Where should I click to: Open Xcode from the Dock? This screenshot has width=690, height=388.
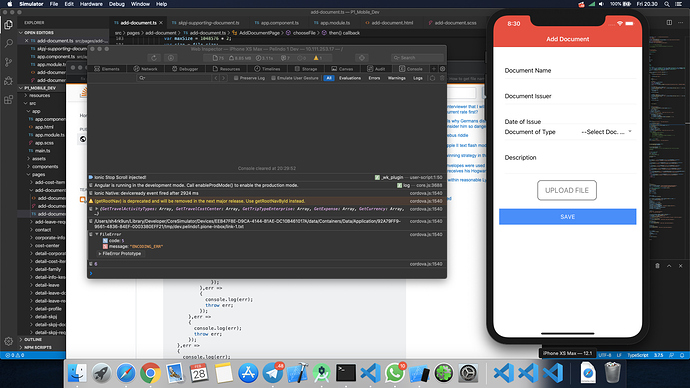(x=297, y=373)
